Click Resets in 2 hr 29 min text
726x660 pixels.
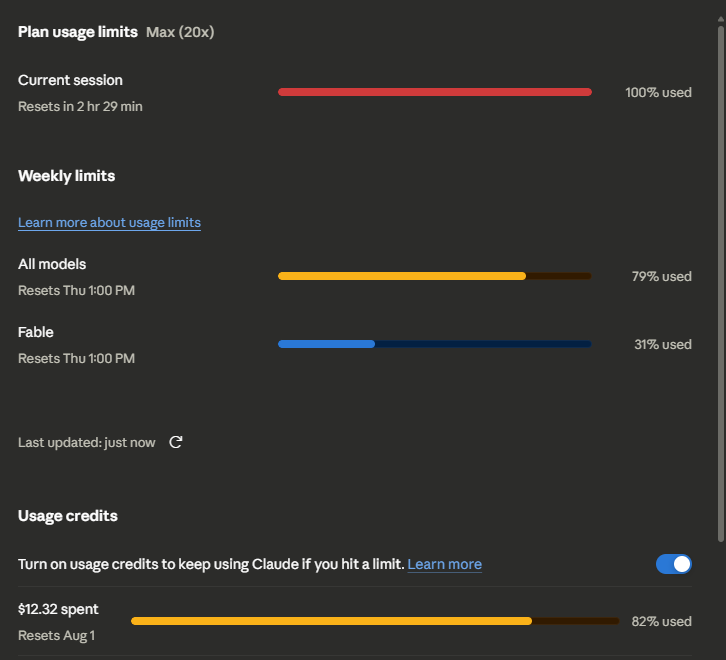click(x=80, y=107)
